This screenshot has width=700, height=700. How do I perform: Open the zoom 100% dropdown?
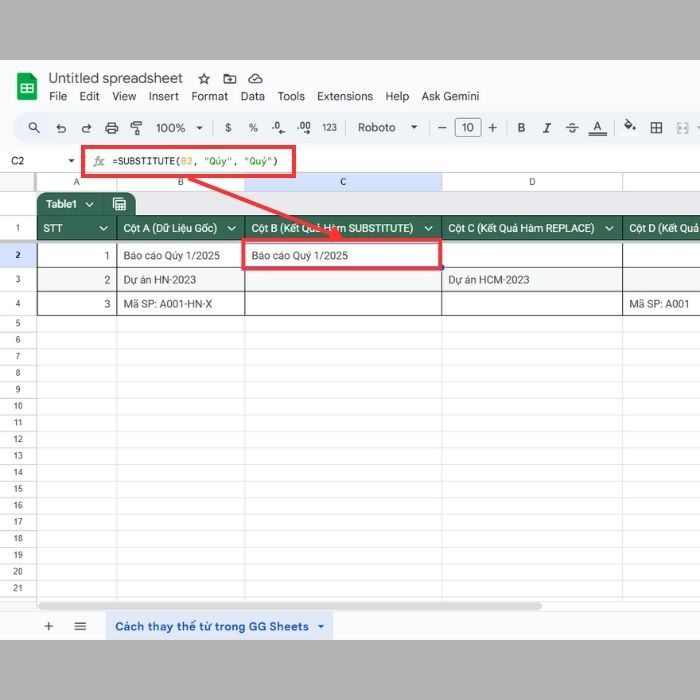(x=179, y=128)
